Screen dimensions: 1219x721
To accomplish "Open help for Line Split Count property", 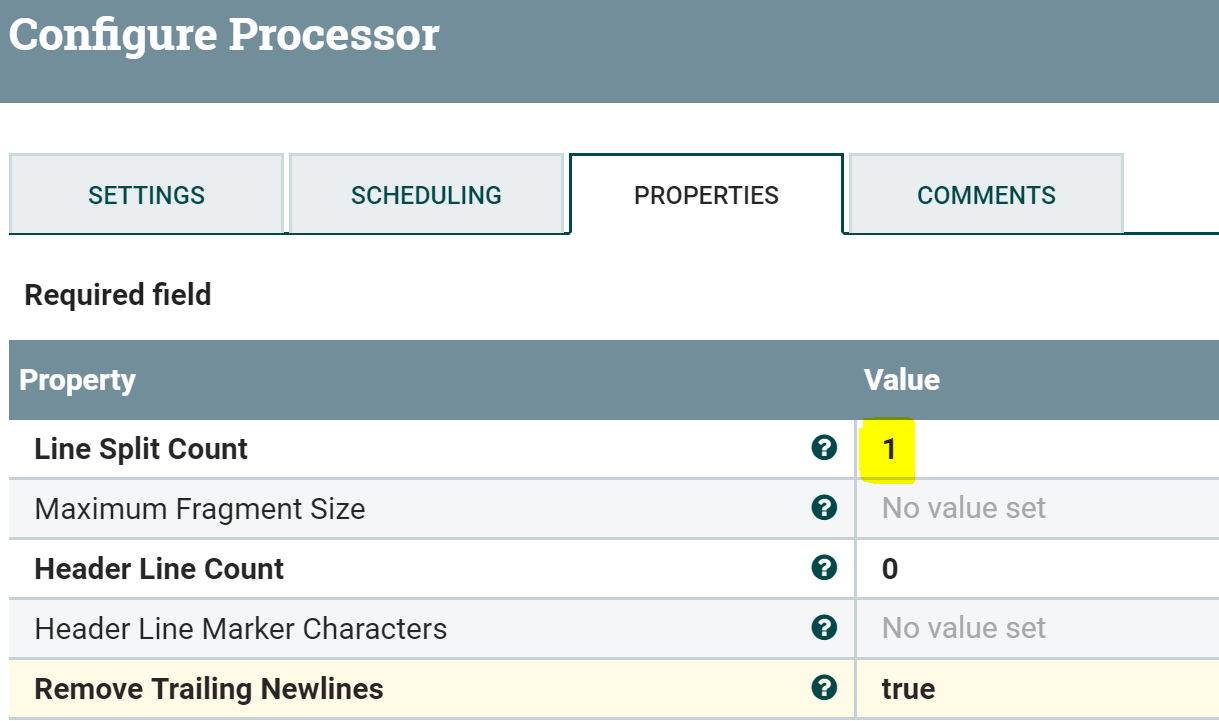I will tap(823, 448).
